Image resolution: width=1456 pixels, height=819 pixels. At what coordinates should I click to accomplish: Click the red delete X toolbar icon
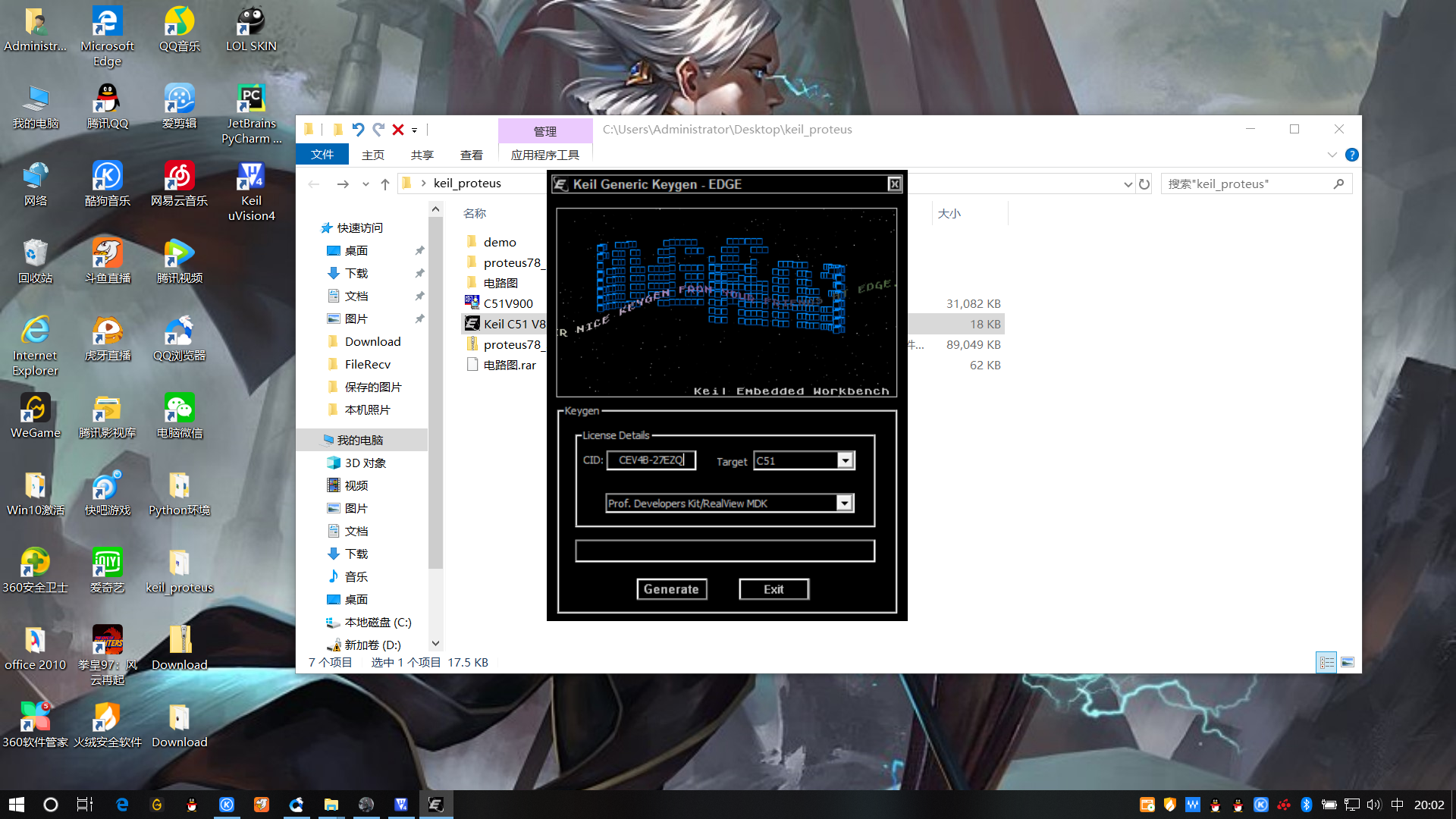pos(397,130)
